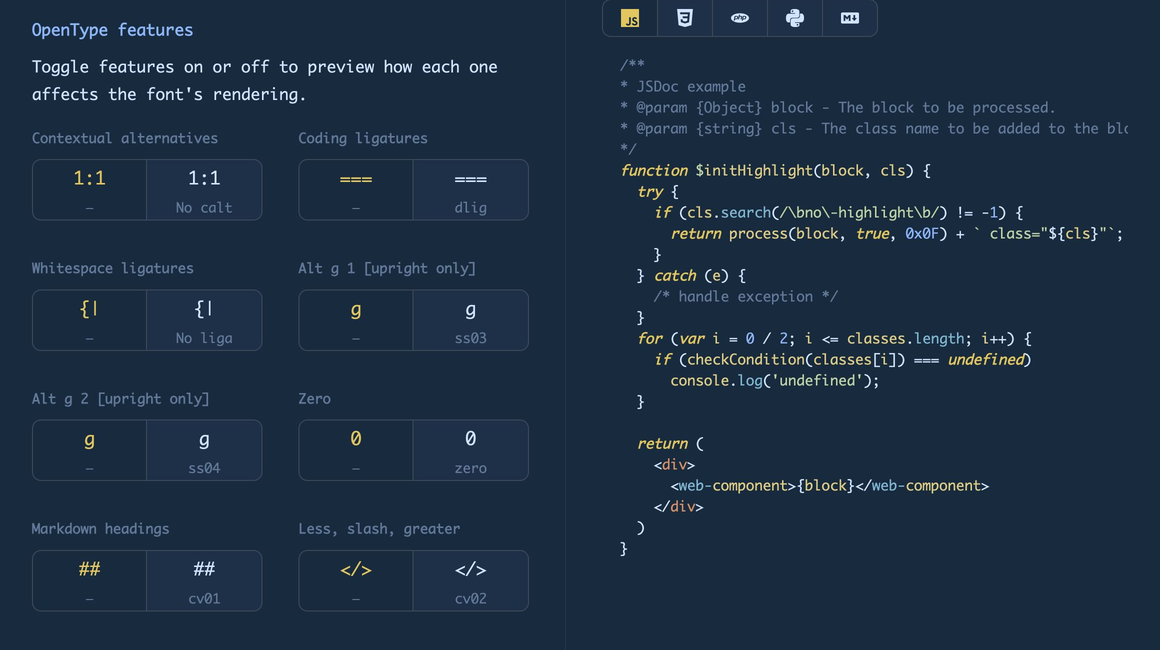This screenshot has width=1160, height=650.
Task: Enable the cv01 Markdown headings option
Action: click(204, 580)
